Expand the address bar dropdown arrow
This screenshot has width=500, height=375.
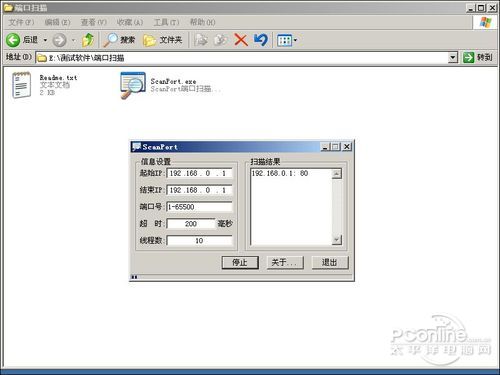click(x=452, y=58)
